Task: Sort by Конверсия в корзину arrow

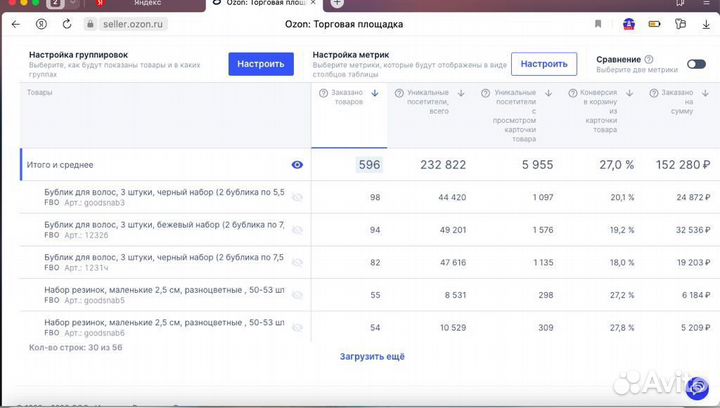Action: click(629, 93)
